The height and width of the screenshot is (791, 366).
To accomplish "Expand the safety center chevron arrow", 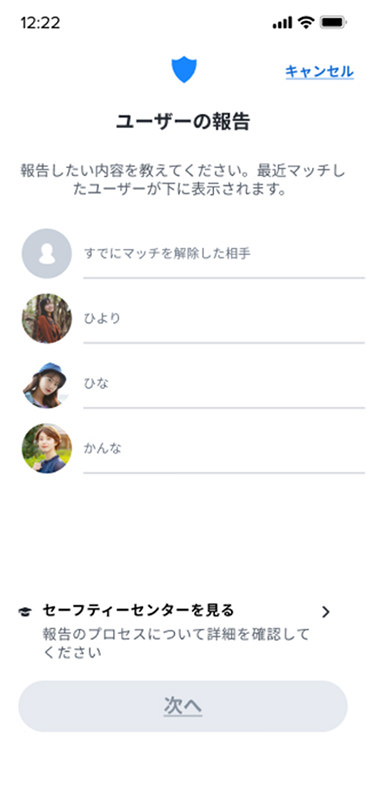I will tap(326, 612).
